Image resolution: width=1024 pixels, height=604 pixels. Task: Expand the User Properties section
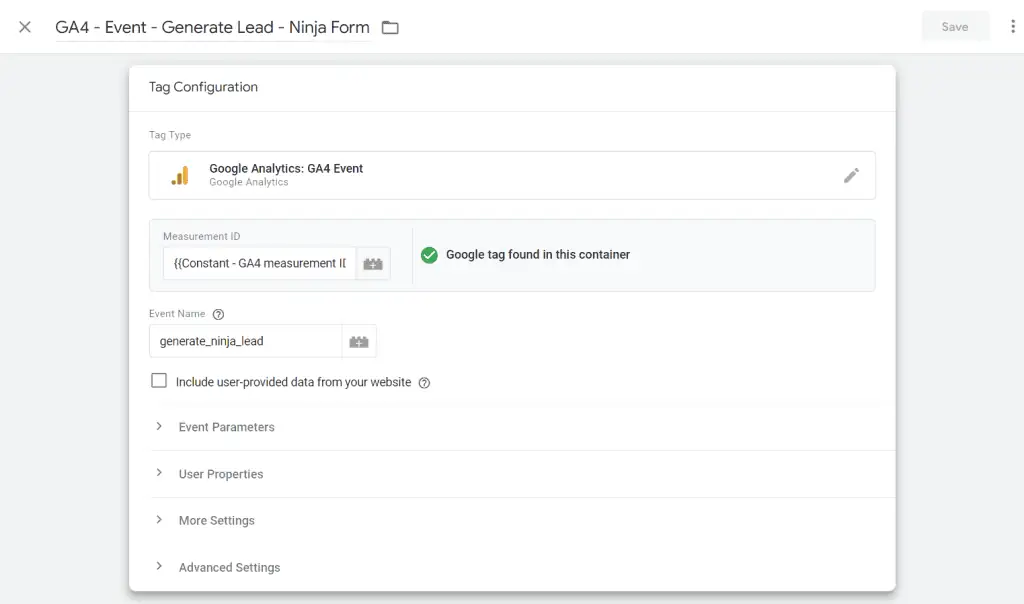click(220, 474)
